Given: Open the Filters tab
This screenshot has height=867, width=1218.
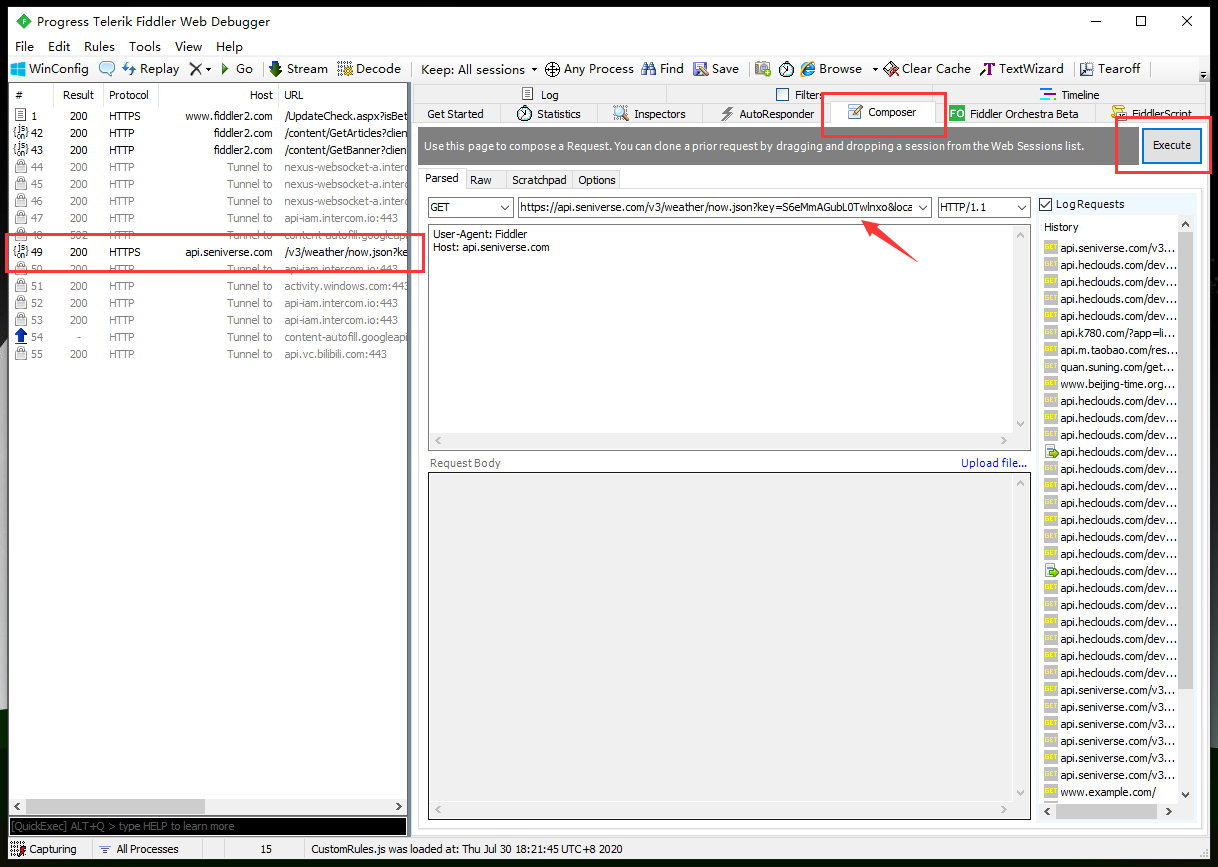Looking at the screenshot, I should tap(800, 95).
